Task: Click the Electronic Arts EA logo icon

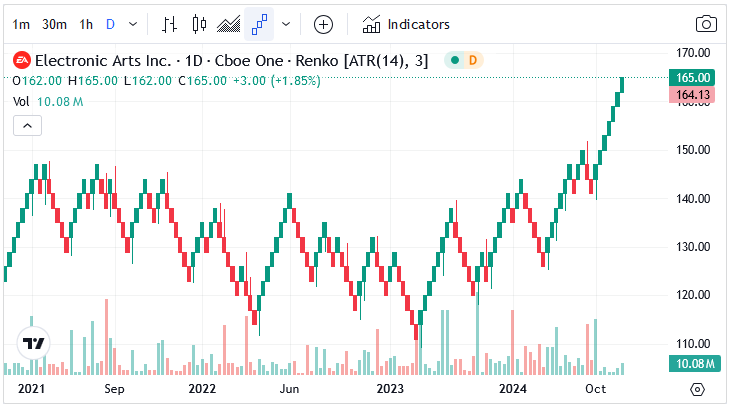Action: point(21,61)
